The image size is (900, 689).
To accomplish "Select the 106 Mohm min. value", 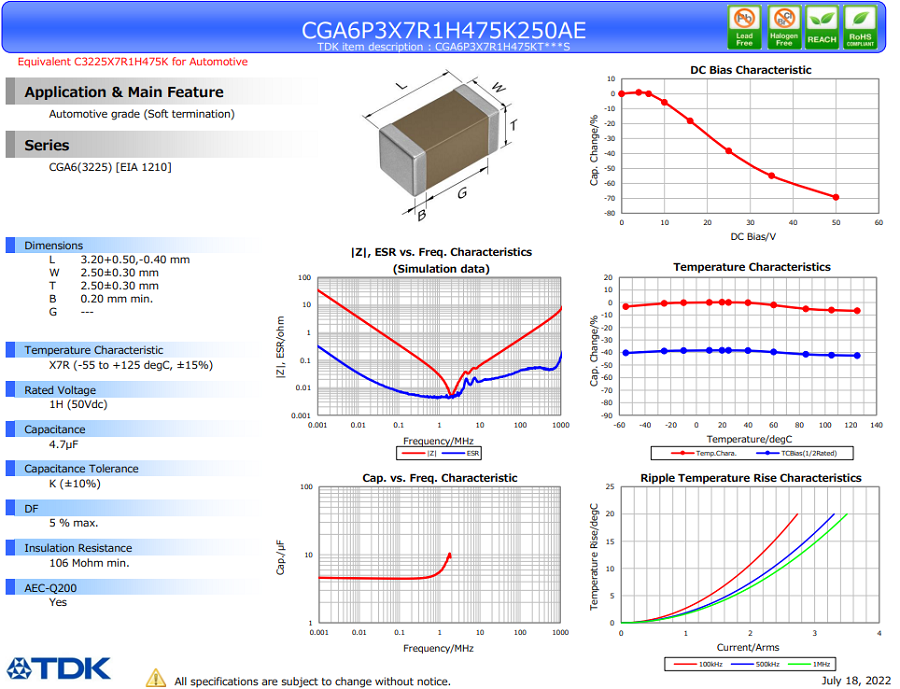I will click(89, 563).
